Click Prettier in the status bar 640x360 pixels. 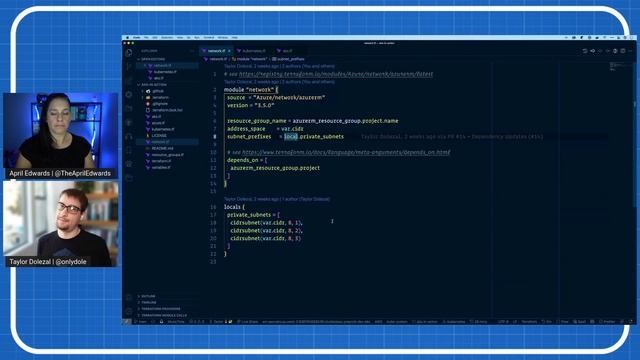(x=607, y=322)
